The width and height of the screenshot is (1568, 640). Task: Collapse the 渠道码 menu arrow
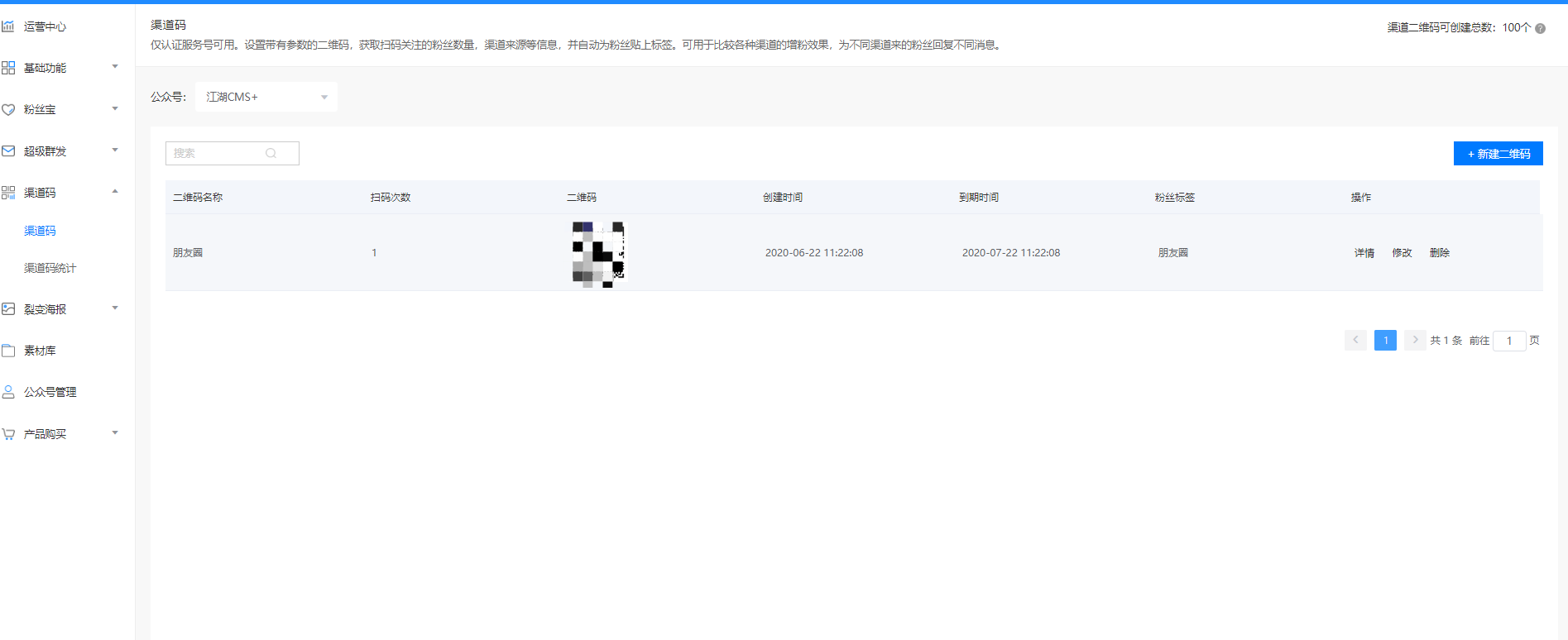click(x=115, y=192)
